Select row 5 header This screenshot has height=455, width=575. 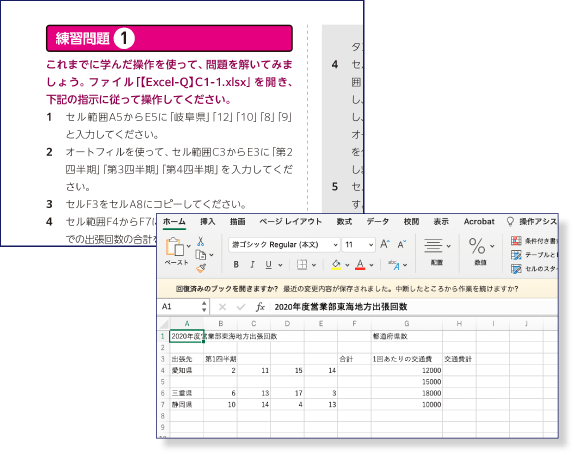pos(163,382)
